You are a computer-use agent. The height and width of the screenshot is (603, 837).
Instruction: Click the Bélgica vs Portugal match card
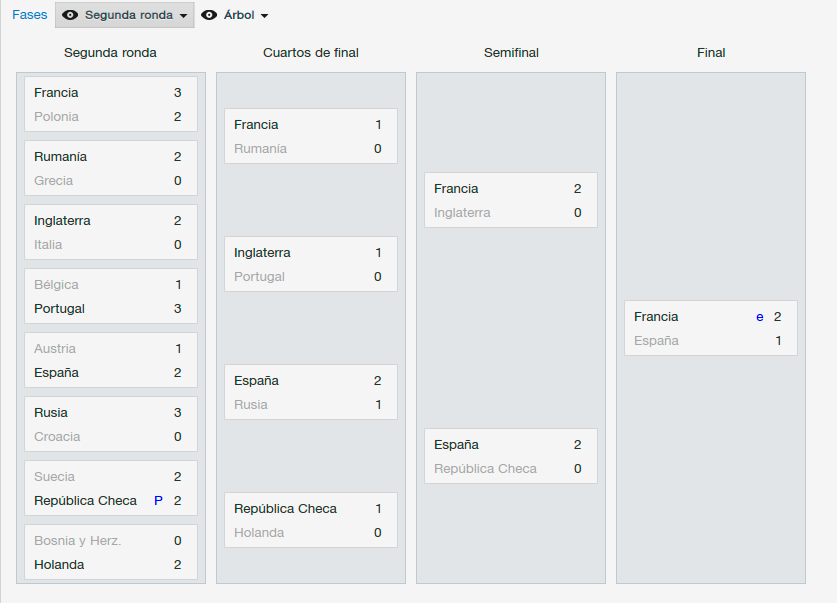click(111, 296)
